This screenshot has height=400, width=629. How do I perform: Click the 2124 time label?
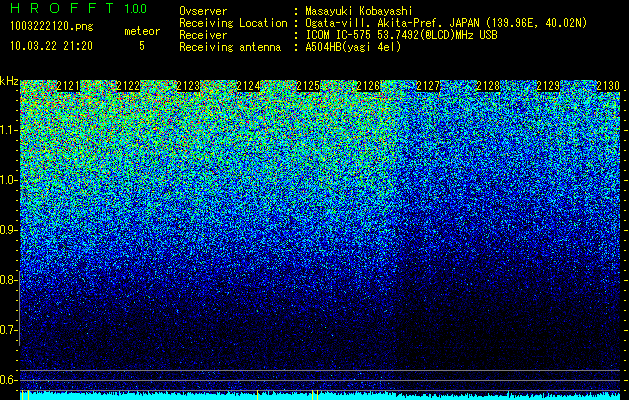[248, 86]
